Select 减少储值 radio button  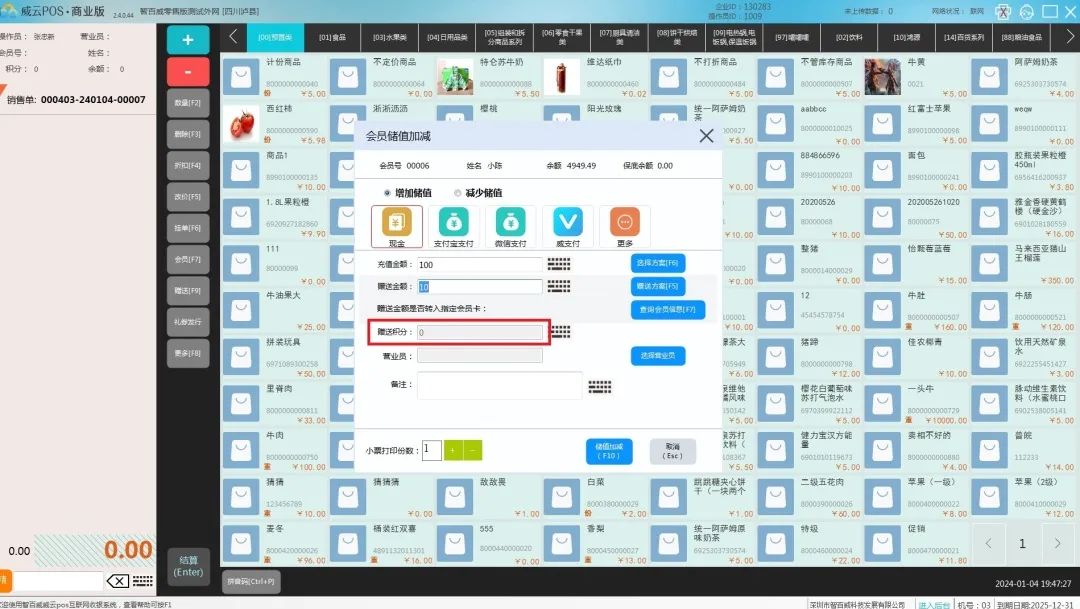[x=458, y=193]
